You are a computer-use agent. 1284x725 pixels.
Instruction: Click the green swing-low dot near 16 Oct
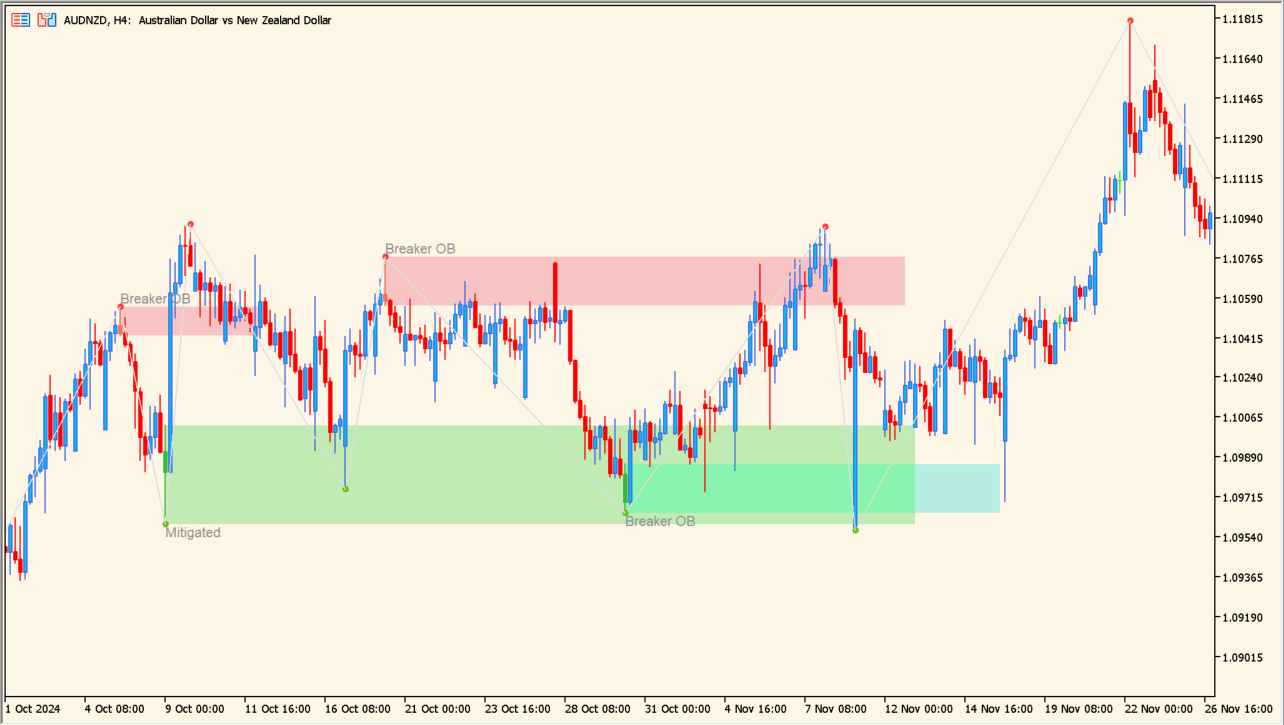click(346, 489)
